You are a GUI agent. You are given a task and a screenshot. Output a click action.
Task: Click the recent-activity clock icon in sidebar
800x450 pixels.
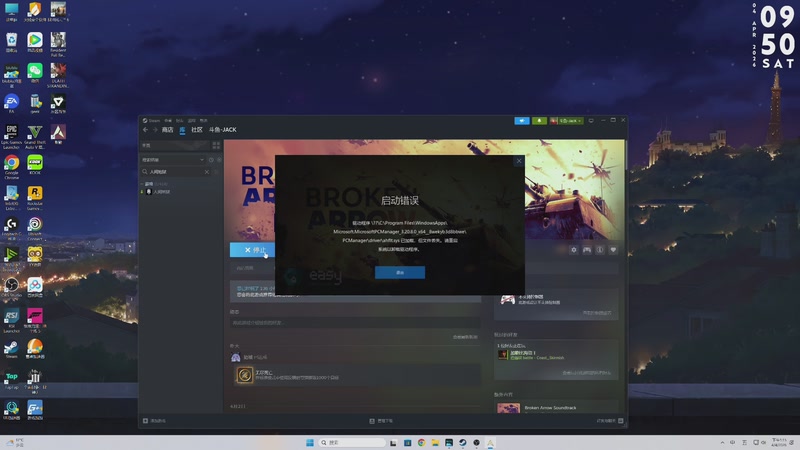(x=211, y=160)
